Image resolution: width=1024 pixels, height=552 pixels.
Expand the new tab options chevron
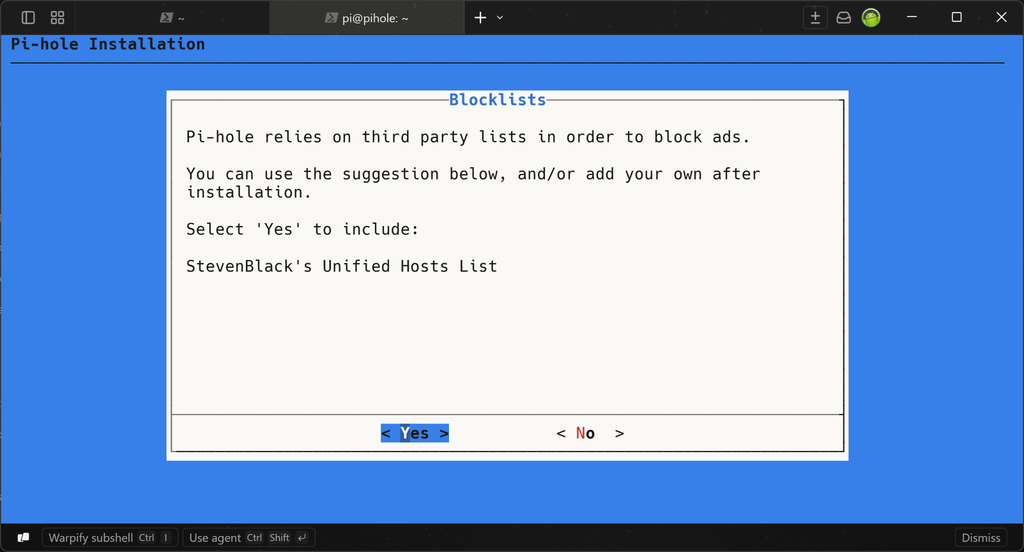500,18
